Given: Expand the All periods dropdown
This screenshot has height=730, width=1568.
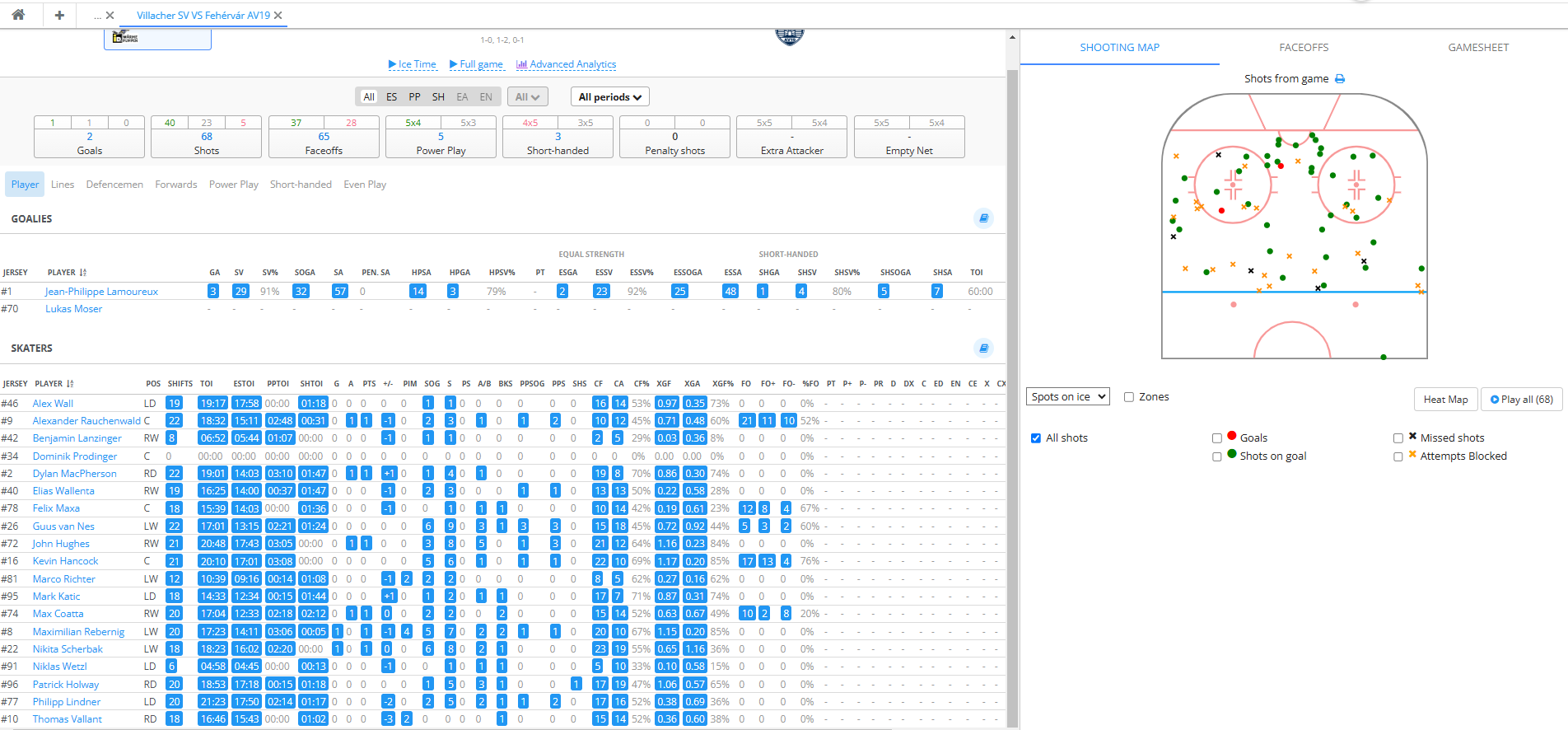Looking at the screenshot, I should (x=609, y=97).
